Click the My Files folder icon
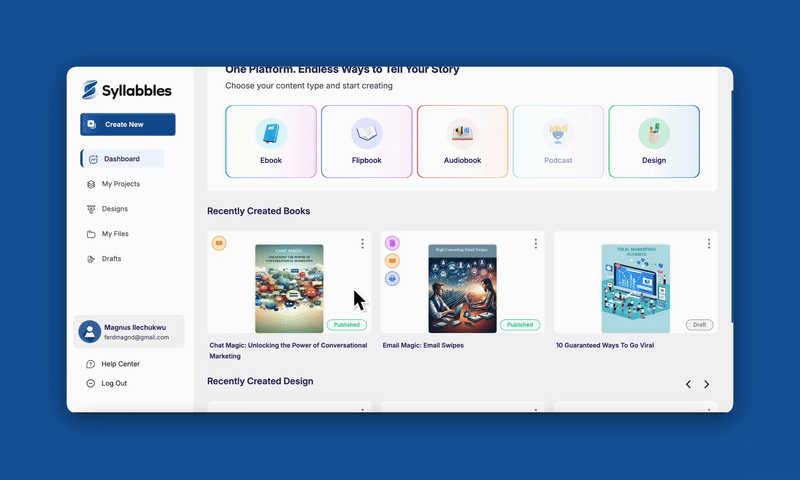800x480 pixels. (92, 234)
